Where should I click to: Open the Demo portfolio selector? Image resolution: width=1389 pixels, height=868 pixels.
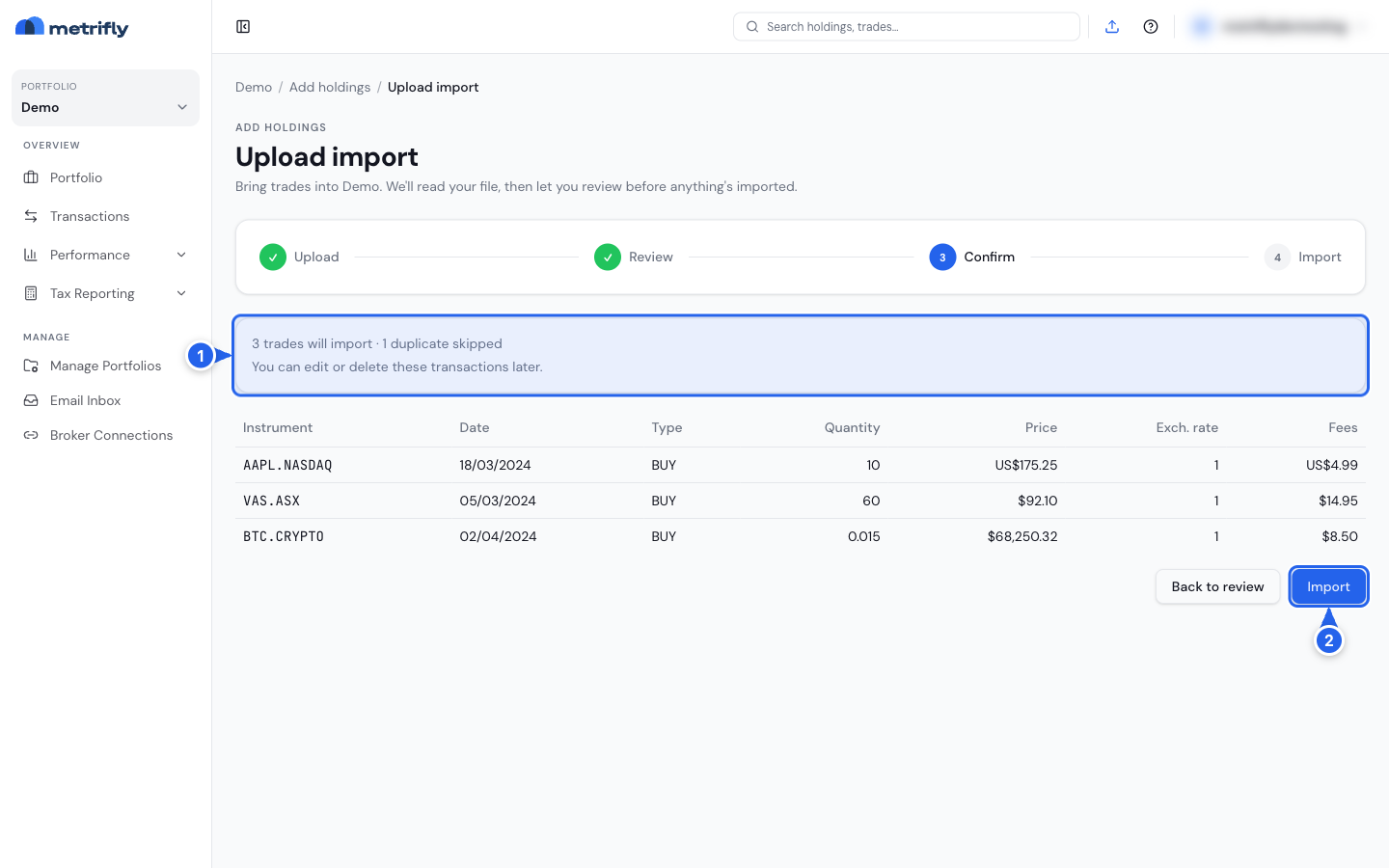point(105,97)
